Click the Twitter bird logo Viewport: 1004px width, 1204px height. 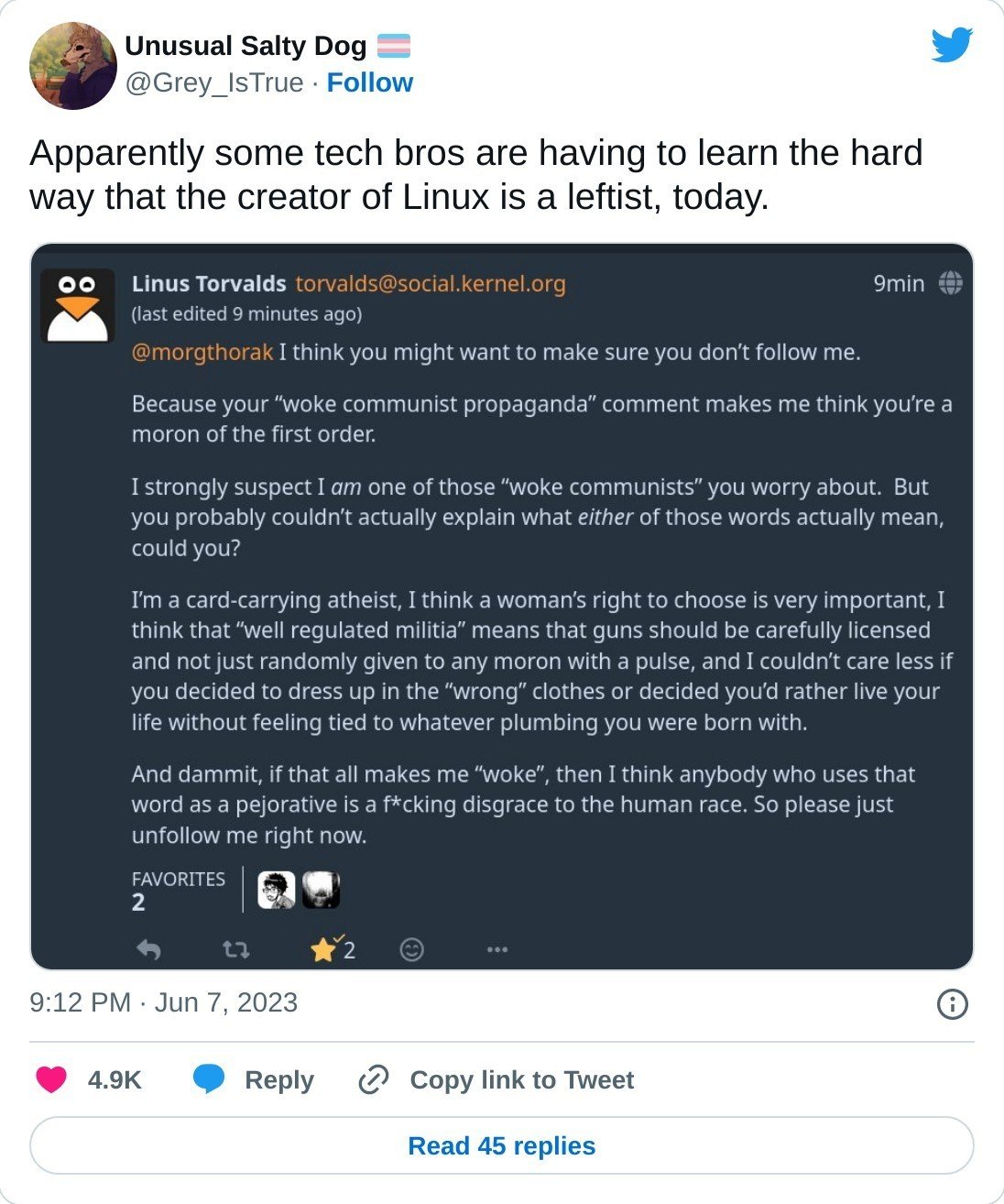(x=951, y=45)
